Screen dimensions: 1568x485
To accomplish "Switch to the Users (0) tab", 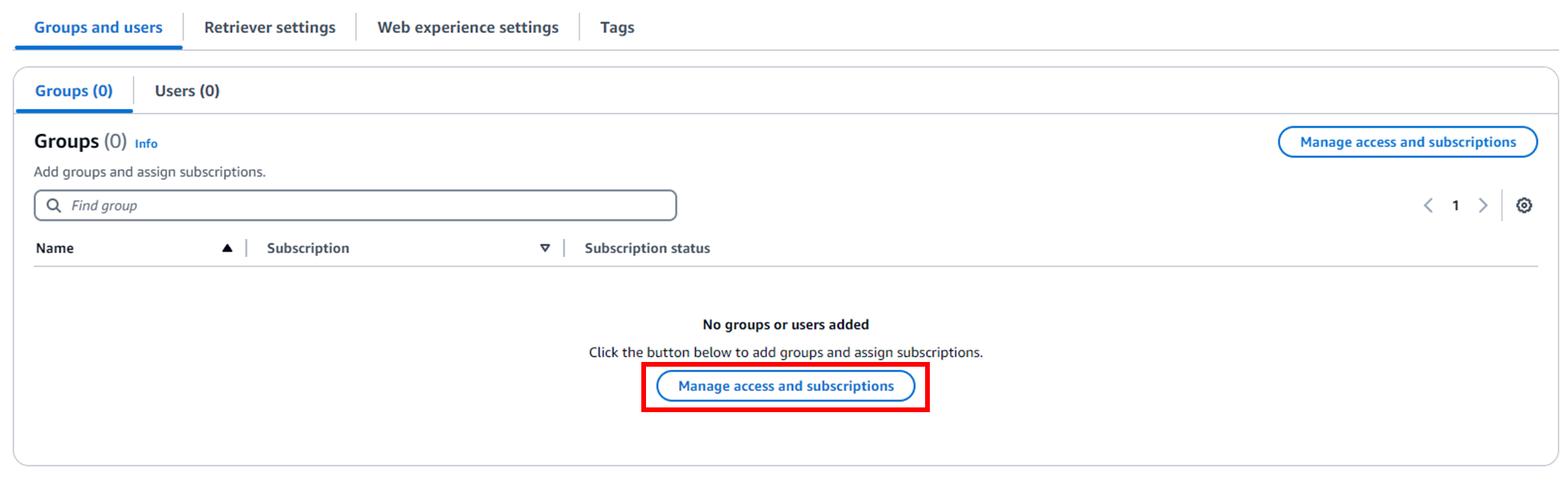I will point(187,91).
